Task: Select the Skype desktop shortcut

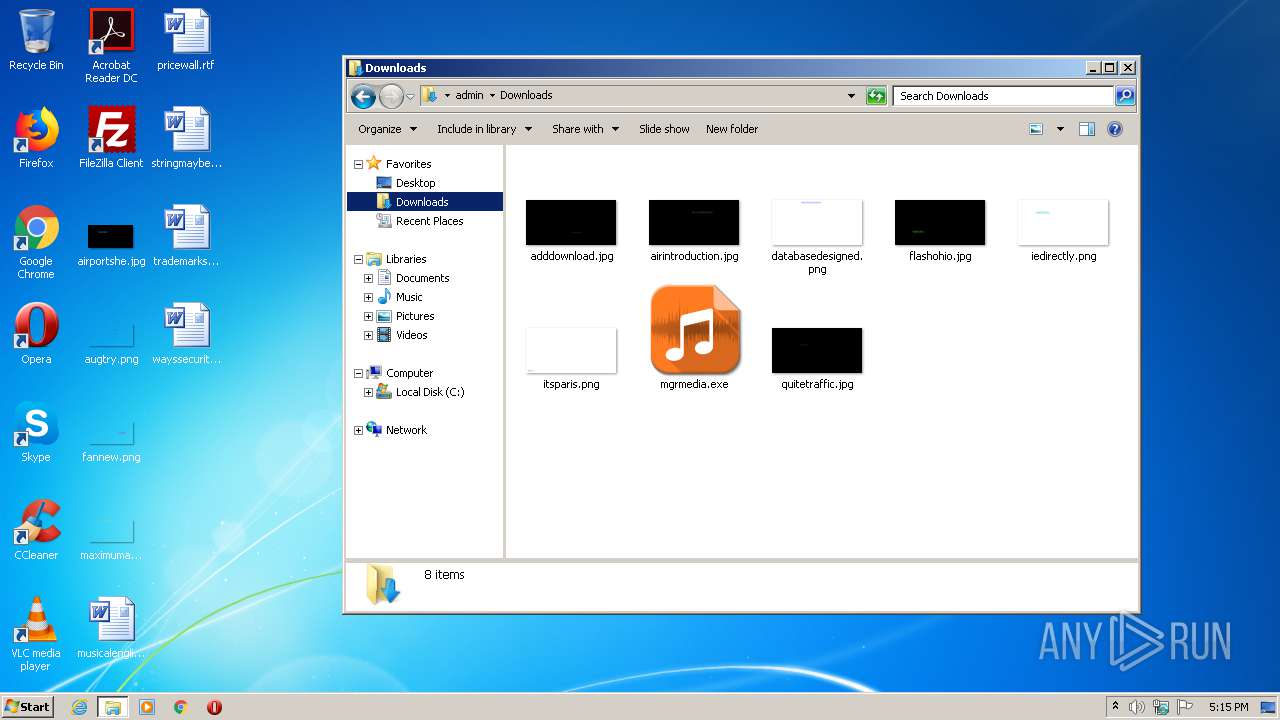Action: point(36,432)
